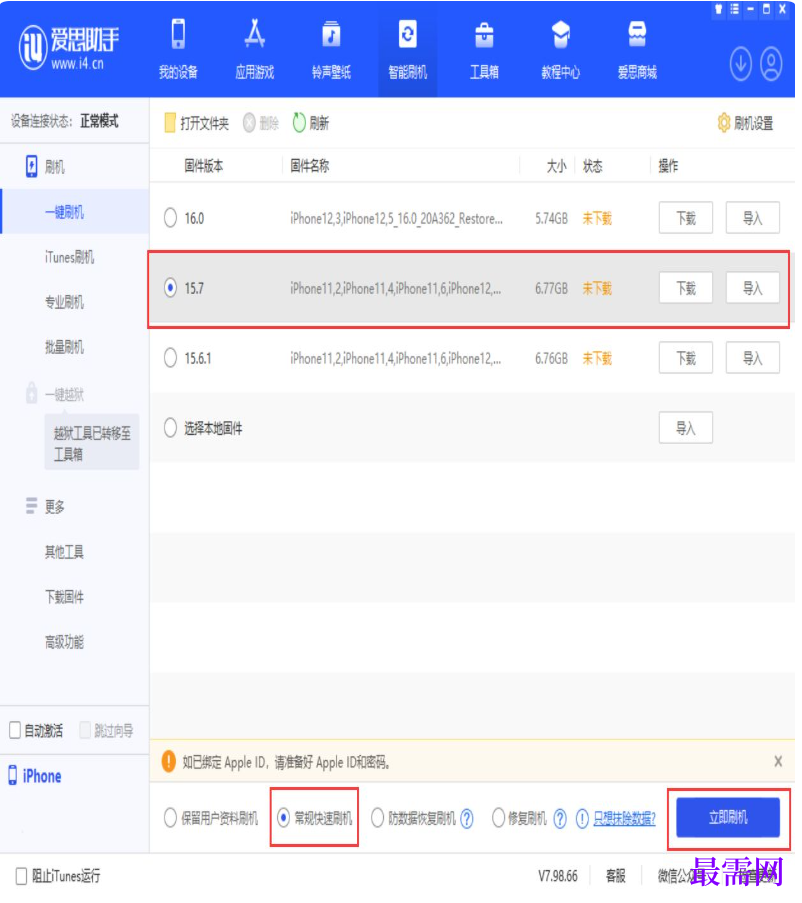Select 一键刷机 in sidebar

[x=75, y=212]
